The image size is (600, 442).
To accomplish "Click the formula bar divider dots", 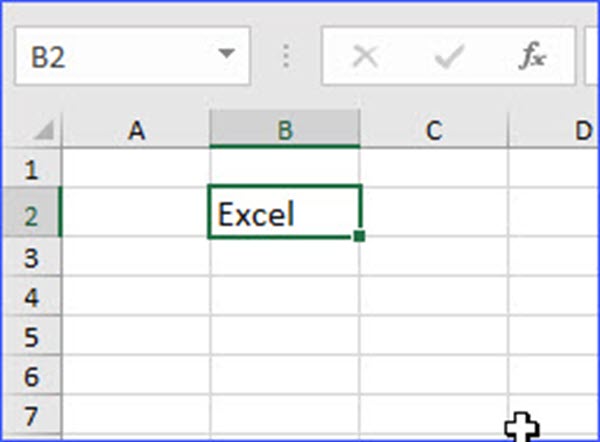I will point(286,56).
